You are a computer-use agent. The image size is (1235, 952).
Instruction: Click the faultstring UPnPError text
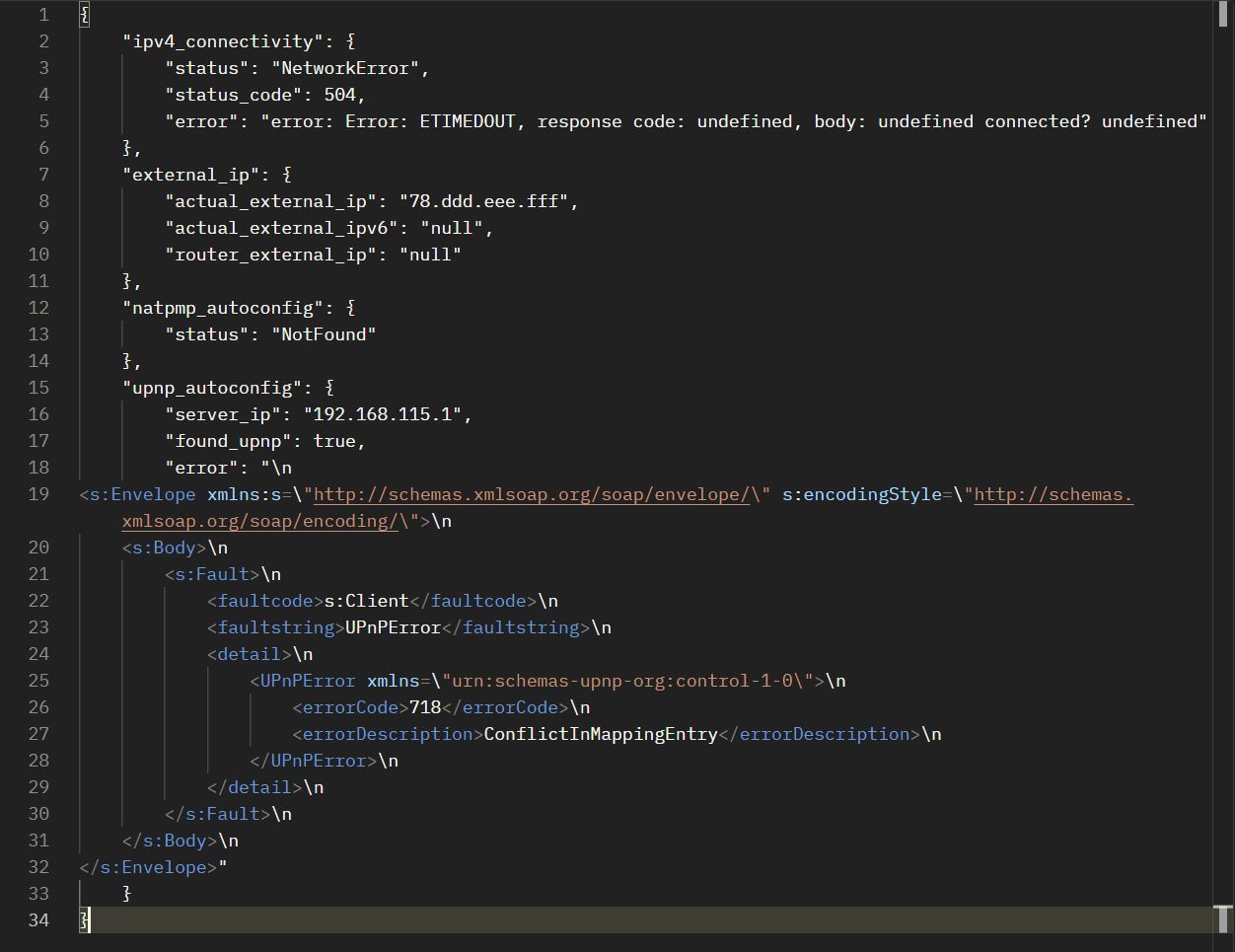click(394, 627)
